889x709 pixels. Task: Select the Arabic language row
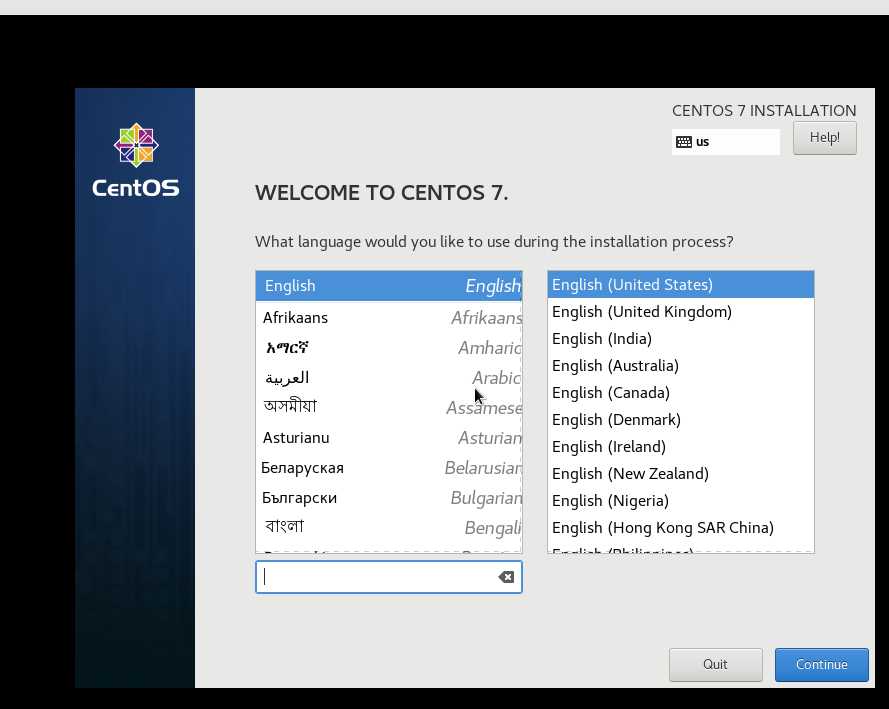[x=389, y=377]
